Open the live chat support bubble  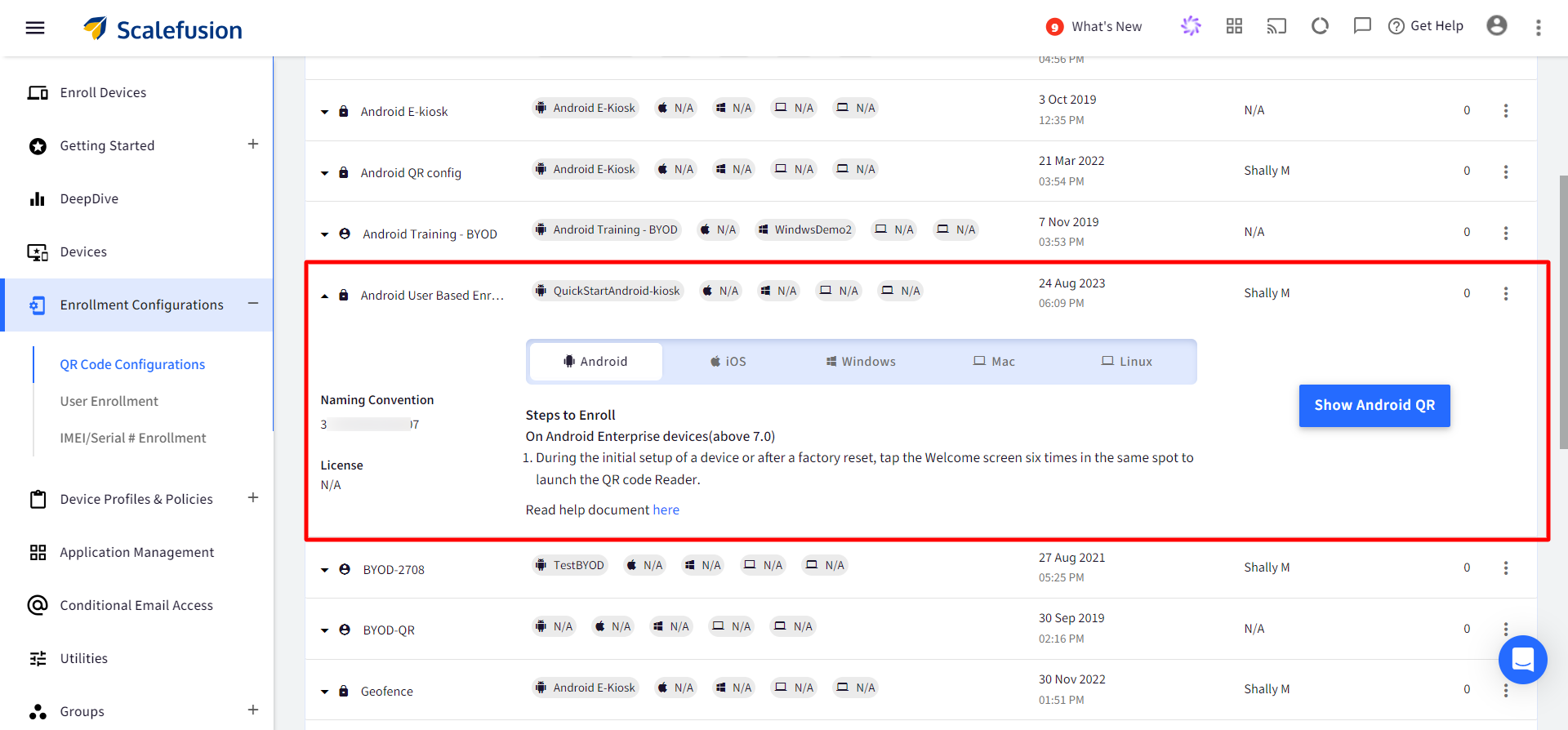tap(1522, 659)
